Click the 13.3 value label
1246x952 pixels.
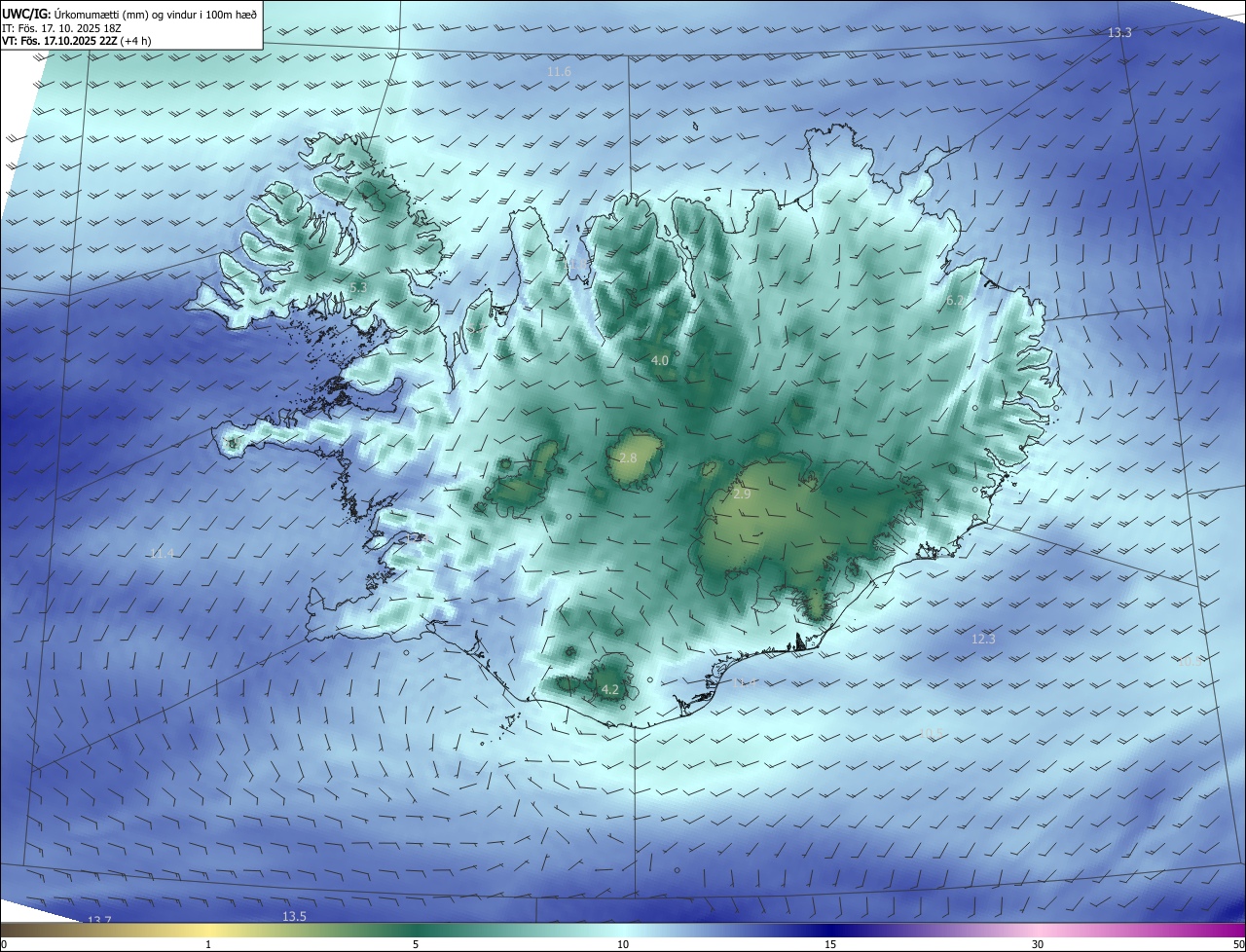1119,33
